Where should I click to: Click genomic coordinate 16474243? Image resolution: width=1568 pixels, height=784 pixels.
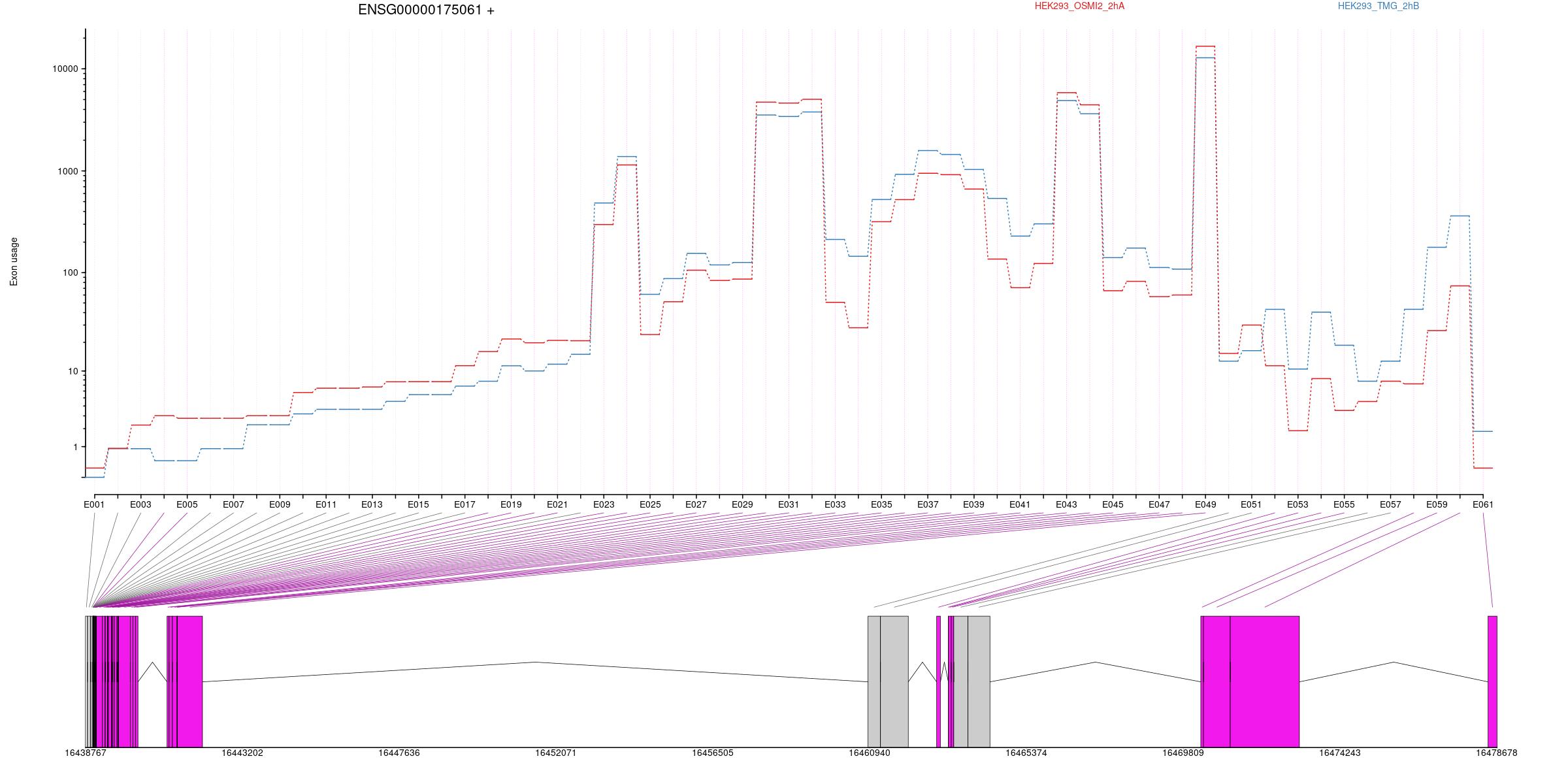coord(1340,753)
